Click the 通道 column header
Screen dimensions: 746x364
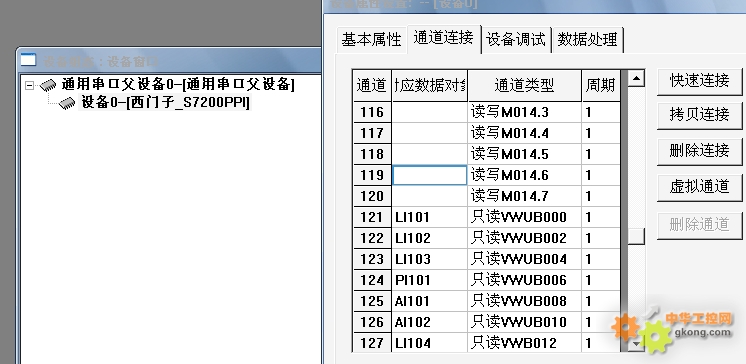[x=372, y=86]
